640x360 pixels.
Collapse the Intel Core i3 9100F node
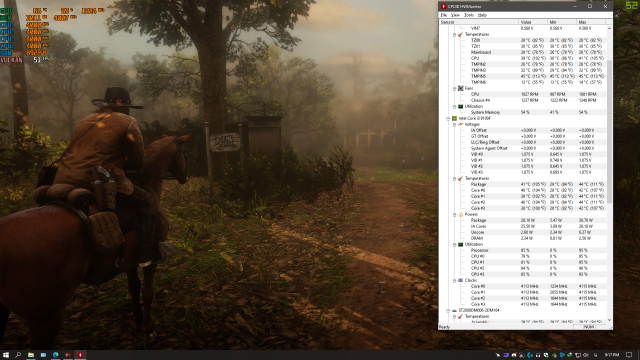click(x=448, y=118)
